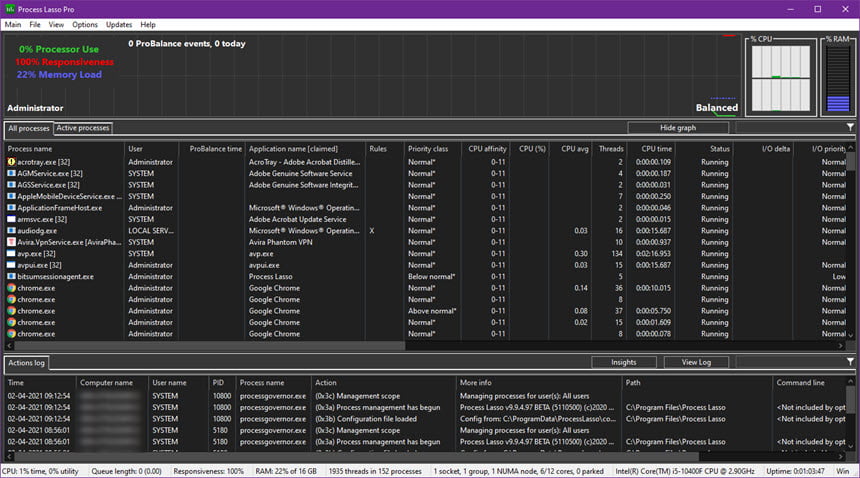Click the ApplicationFrameHost.exe icon

pyautogui.click(x=11, y=208)
